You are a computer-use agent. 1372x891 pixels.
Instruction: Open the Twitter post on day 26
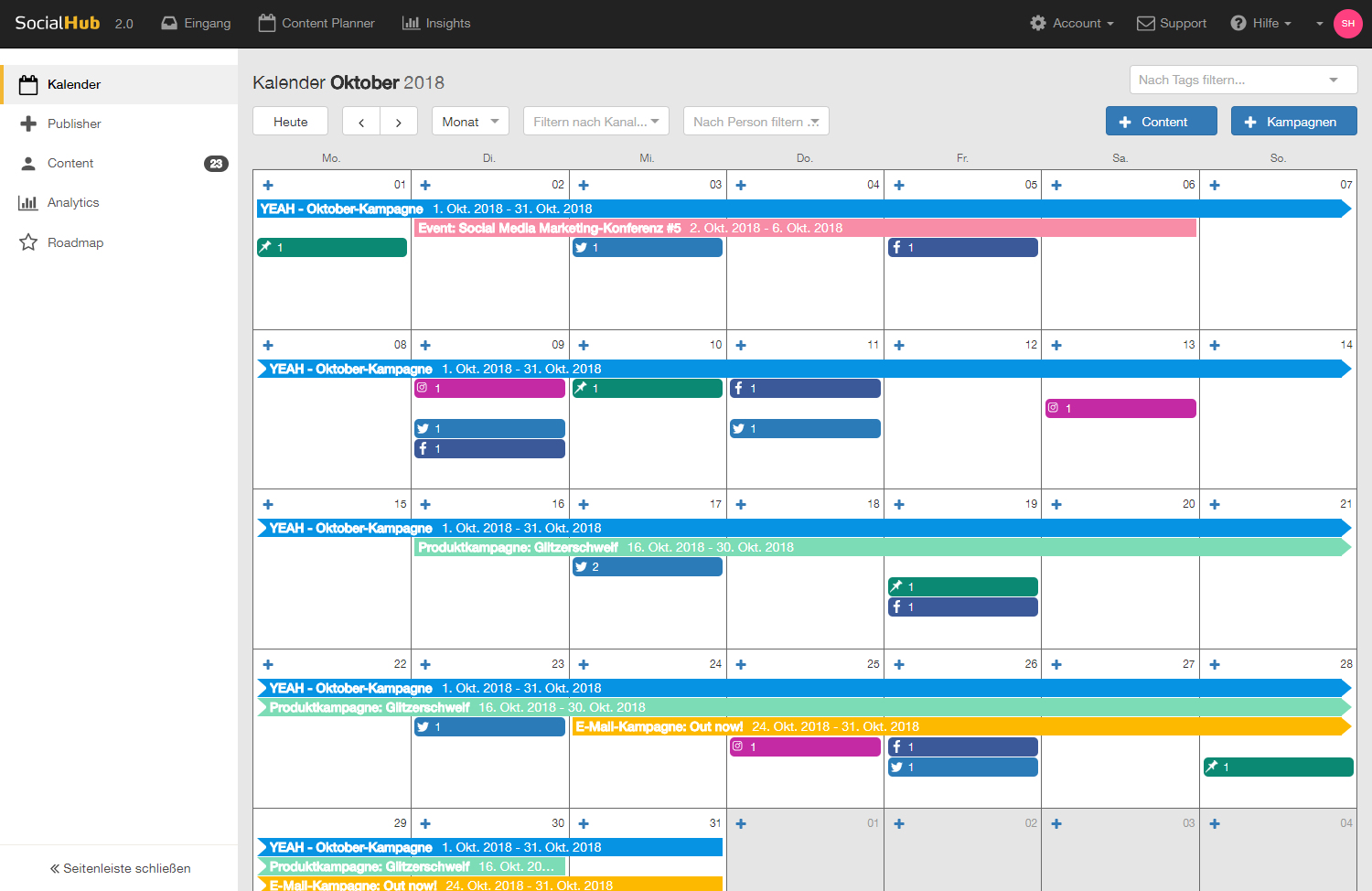(x=963, y=767)
